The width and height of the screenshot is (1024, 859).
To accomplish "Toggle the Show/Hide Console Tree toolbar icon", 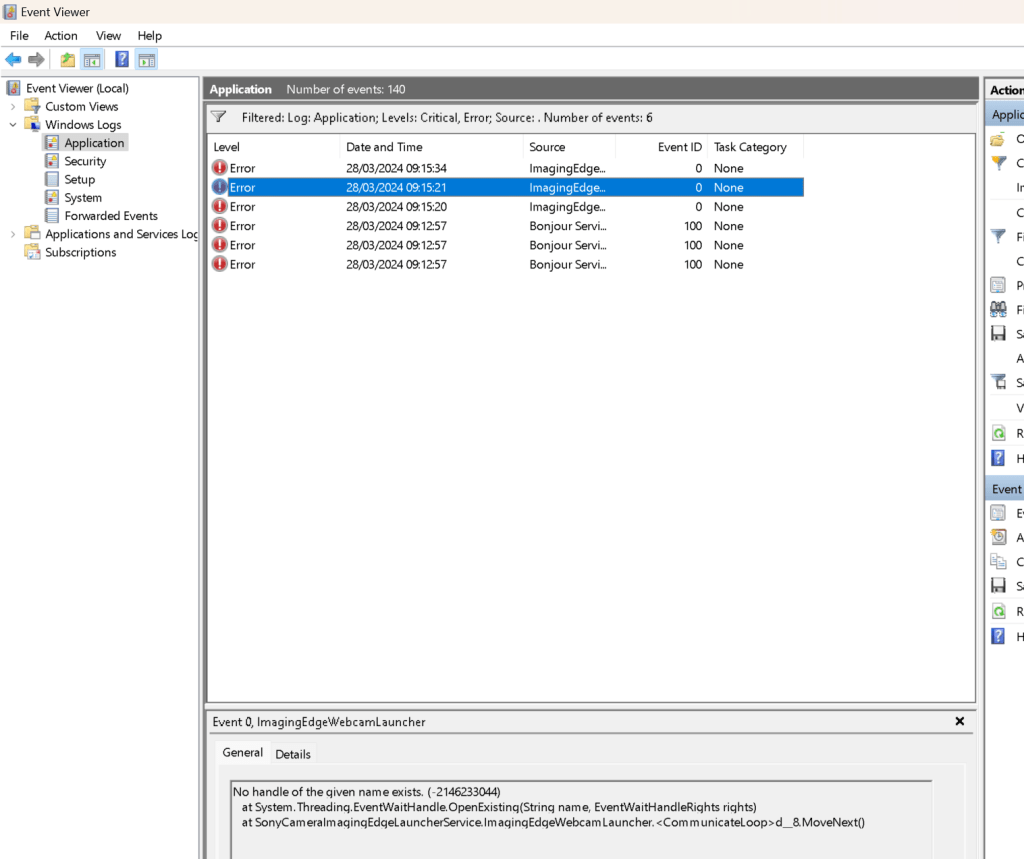I will click(x=92, y=60).
